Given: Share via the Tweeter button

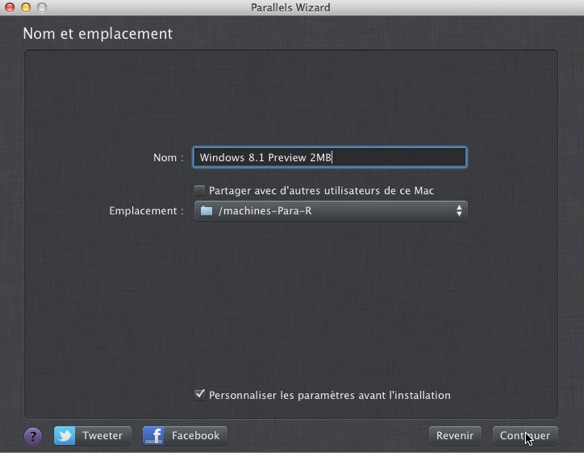Looking at the screenshot, I should (93, 435).
